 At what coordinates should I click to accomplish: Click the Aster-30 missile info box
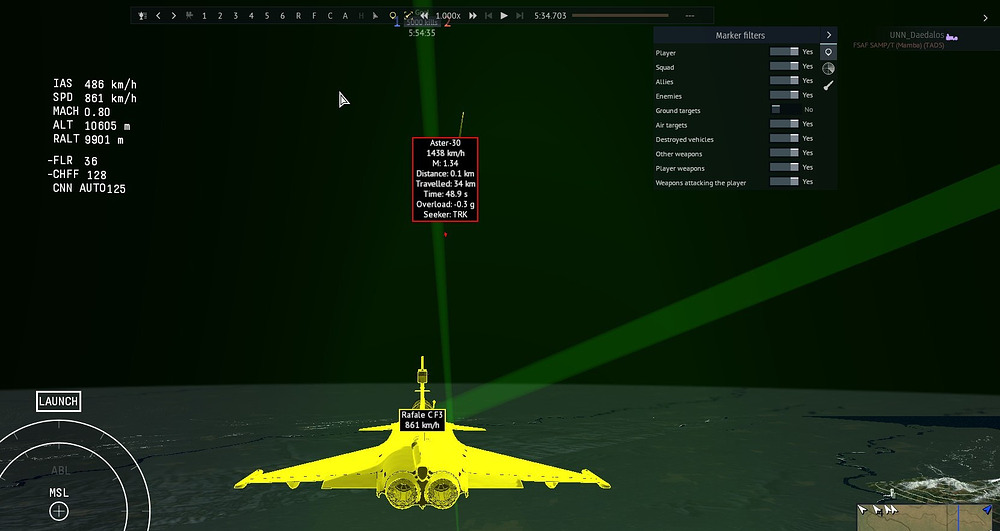point(445,179)
